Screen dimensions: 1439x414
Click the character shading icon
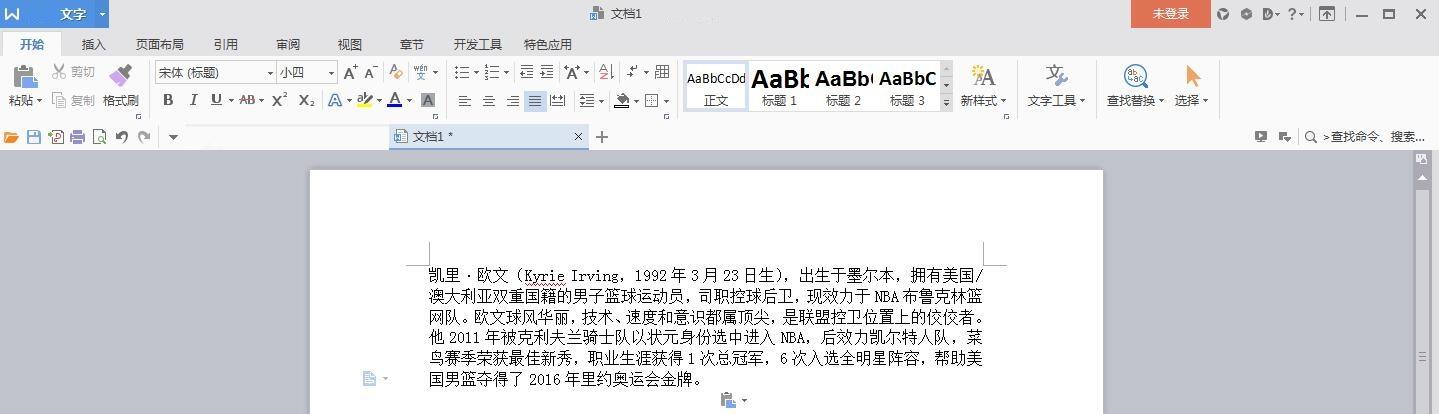tap(428, 100)
